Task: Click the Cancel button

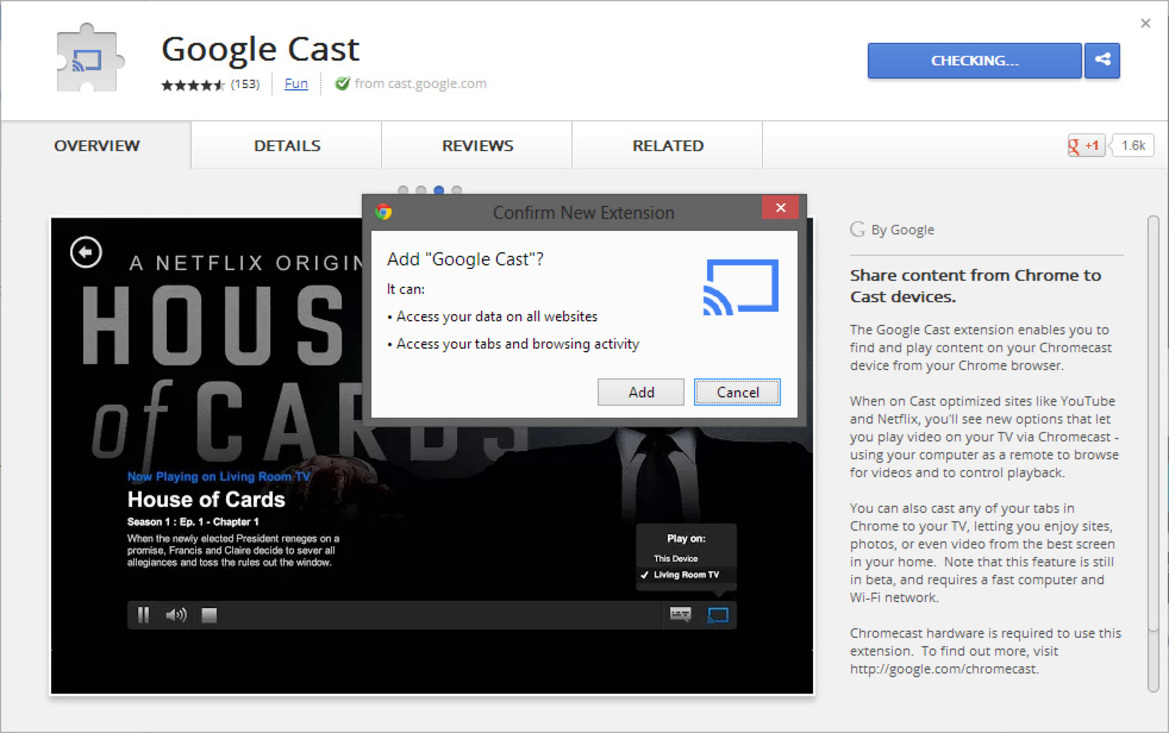Action: pos(737,392)
